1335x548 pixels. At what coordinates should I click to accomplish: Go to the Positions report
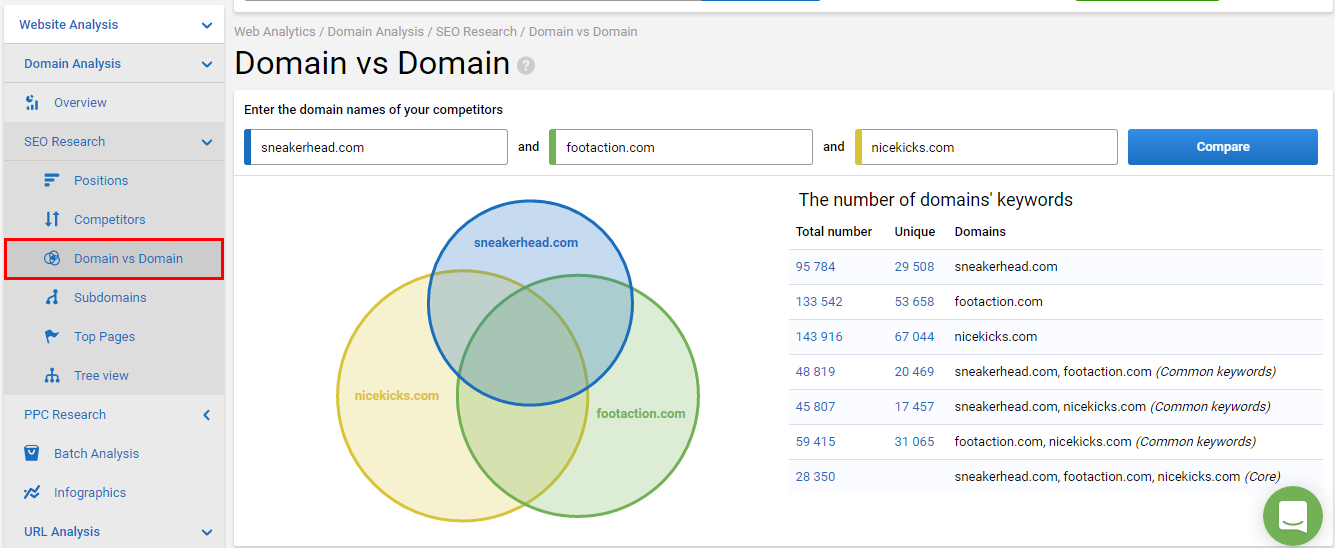coord(101,180)
